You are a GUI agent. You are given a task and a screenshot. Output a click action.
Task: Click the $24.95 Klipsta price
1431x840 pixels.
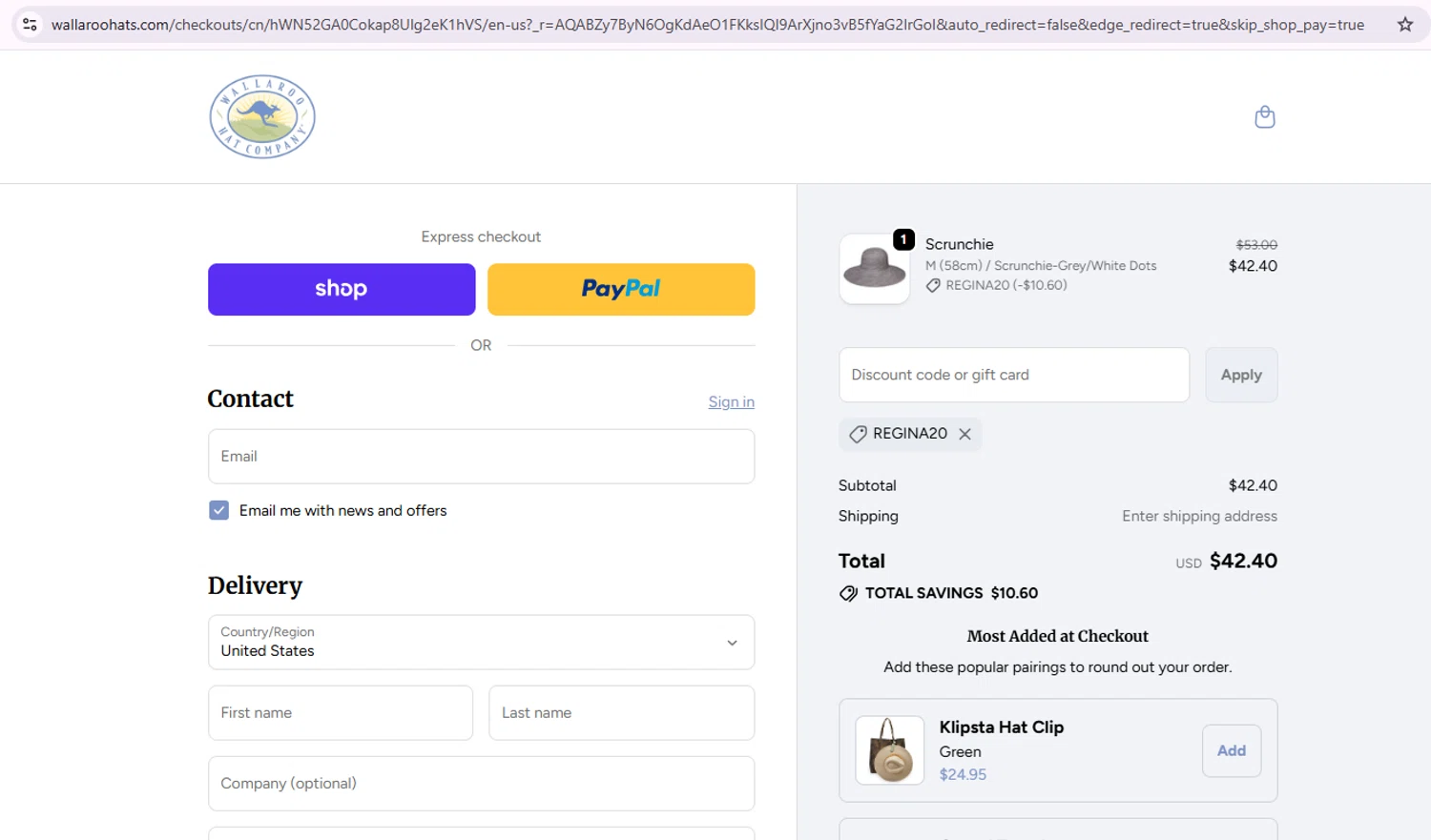(963, 774)
